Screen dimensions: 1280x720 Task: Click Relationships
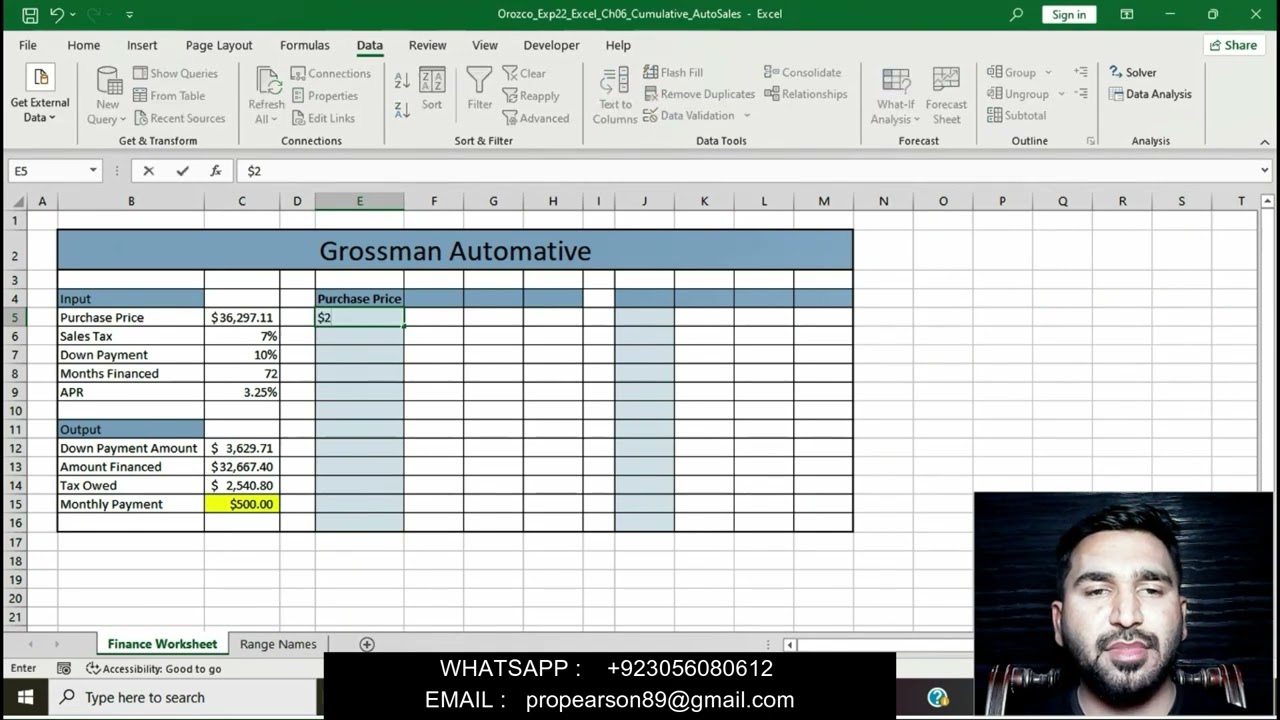point(806,94)
